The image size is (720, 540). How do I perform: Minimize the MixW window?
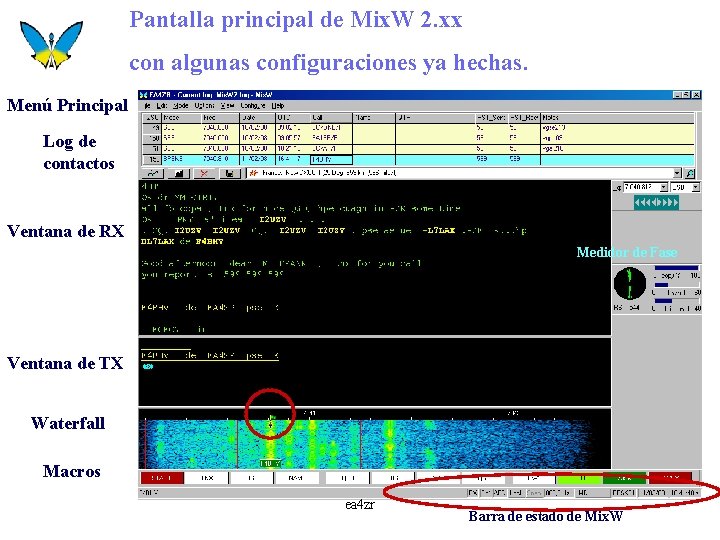[678, 95]
